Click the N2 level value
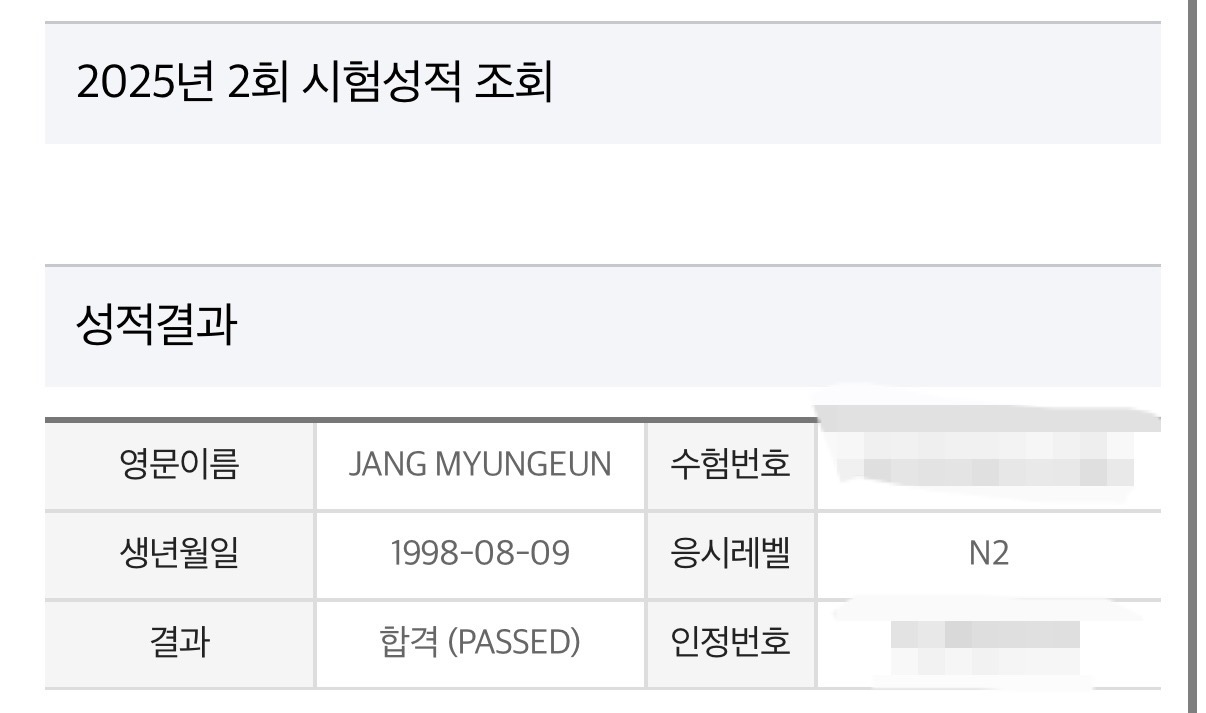This screenshot has width=1206, height=713. click(988, 554)
